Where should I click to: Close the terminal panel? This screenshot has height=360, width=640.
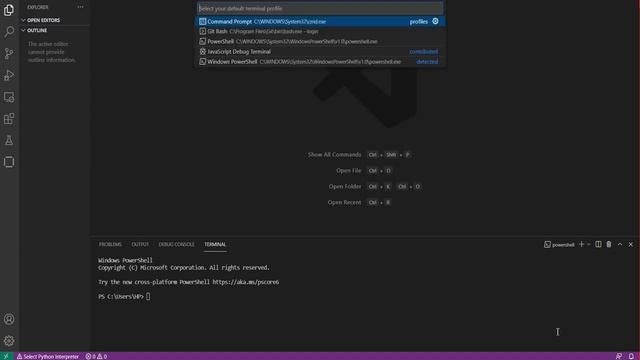(x=631, y=244)
